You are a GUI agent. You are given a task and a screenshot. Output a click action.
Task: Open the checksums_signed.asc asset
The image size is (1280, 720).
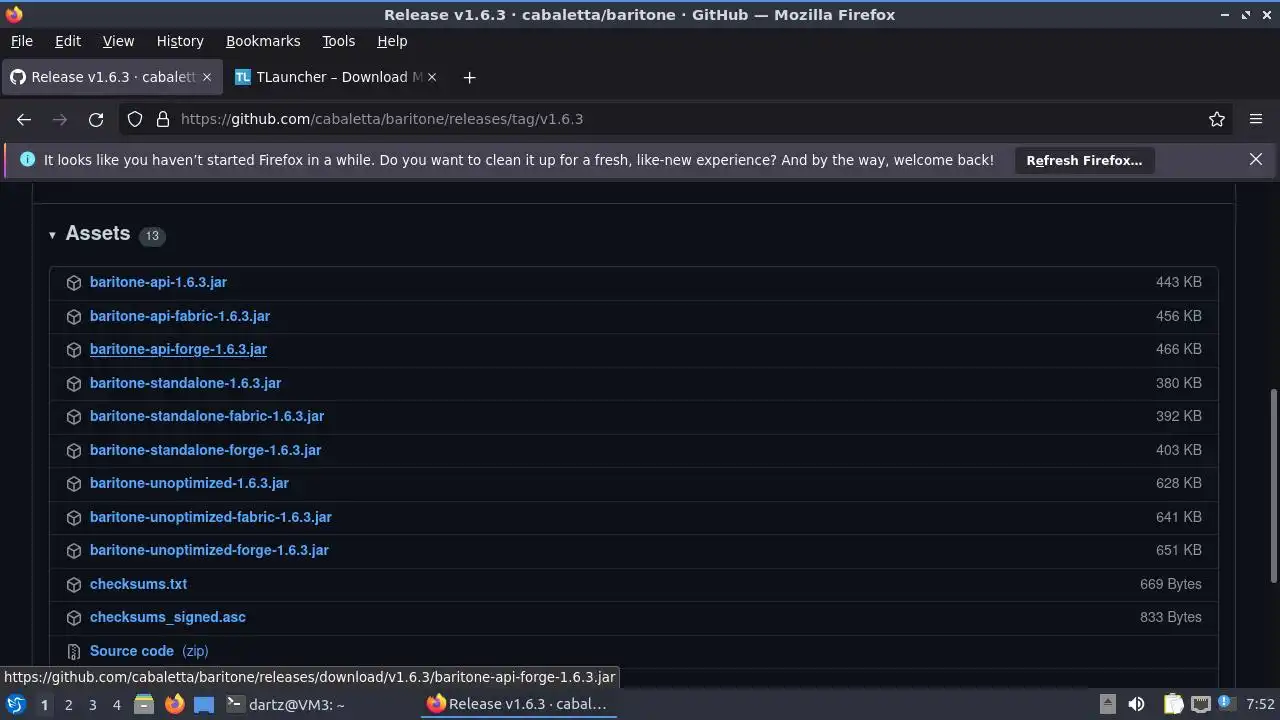click(x=167, y=617)
